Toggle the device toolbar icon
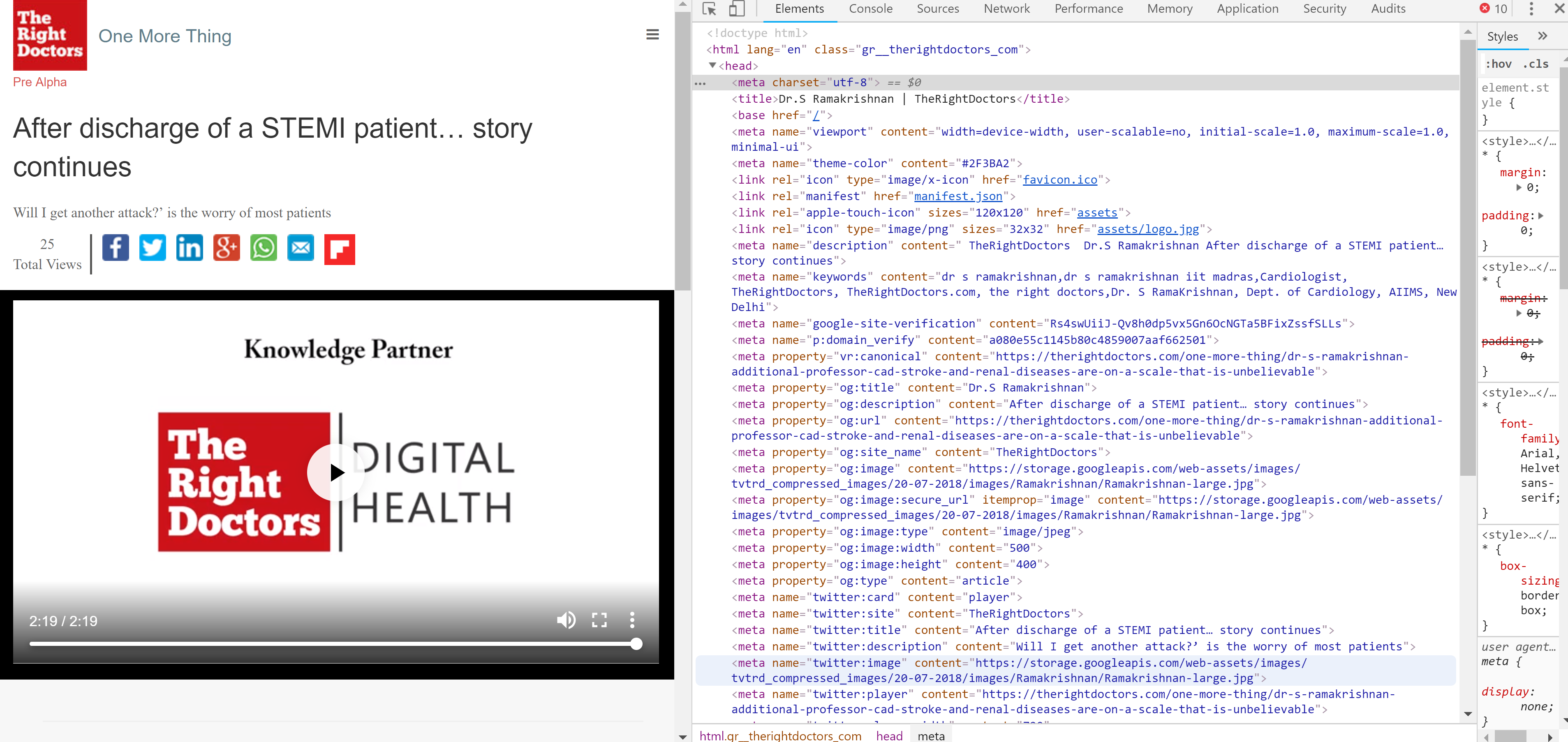Image resolution: width=1568 pixels, height=742 pixels. (737, 9)
